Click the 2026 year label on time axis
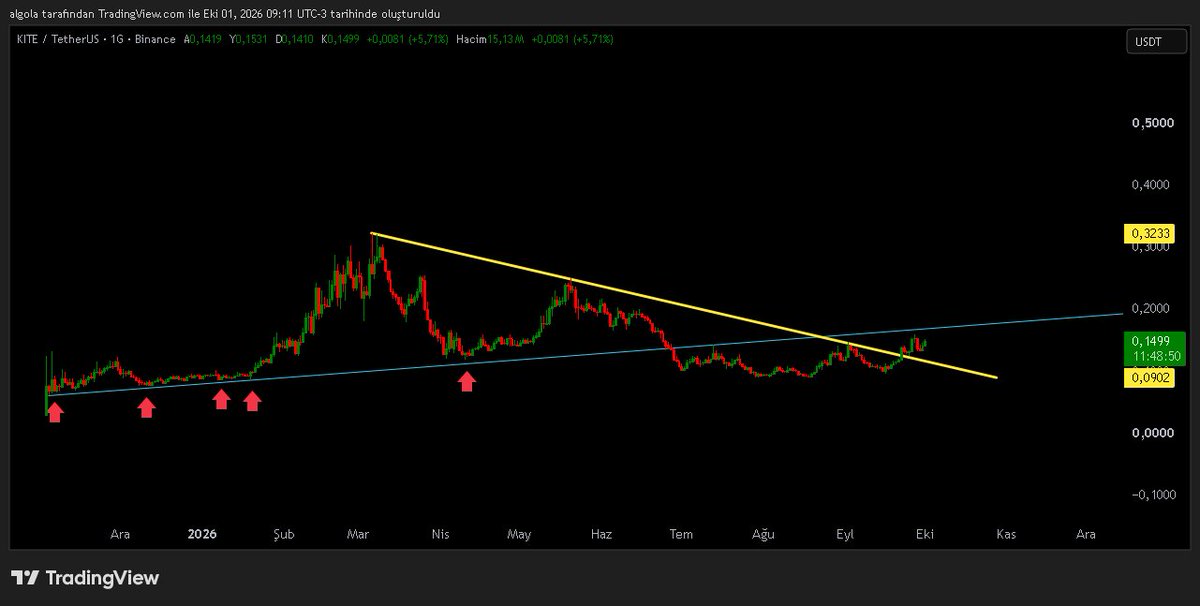The image size is (1200, 606). pos(202,534)
